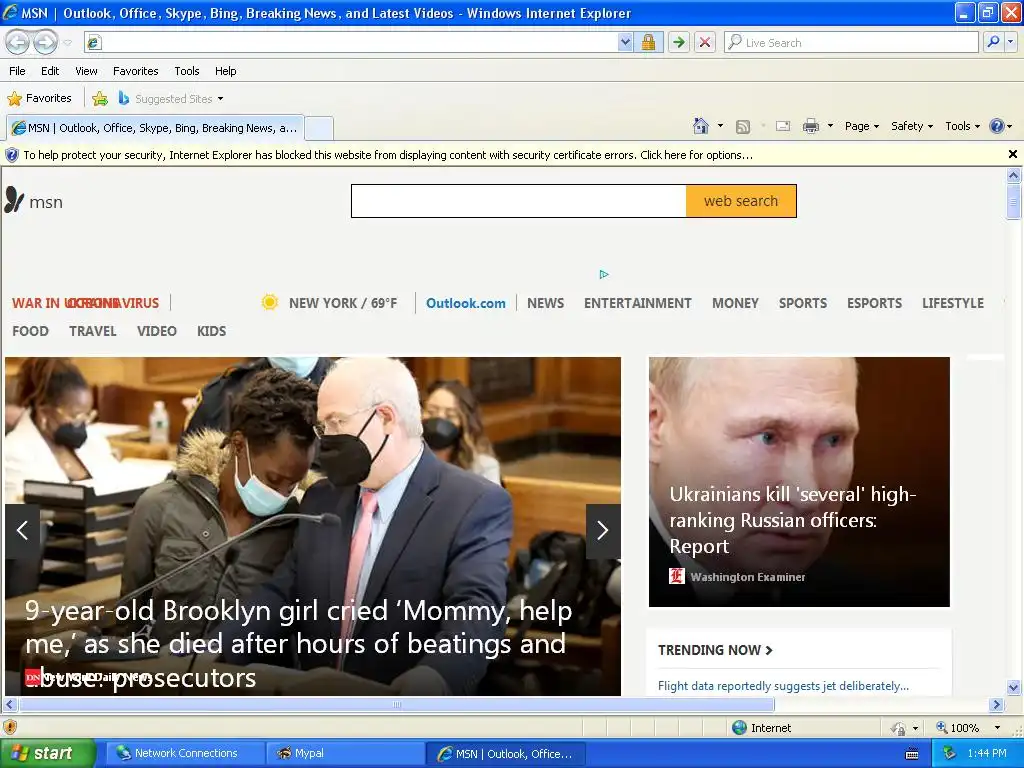Image resolution: width=1024 pixels, height=768 pixels.
Task: Click the horizontal scrollbar thumb
Action: coord(397,705)
